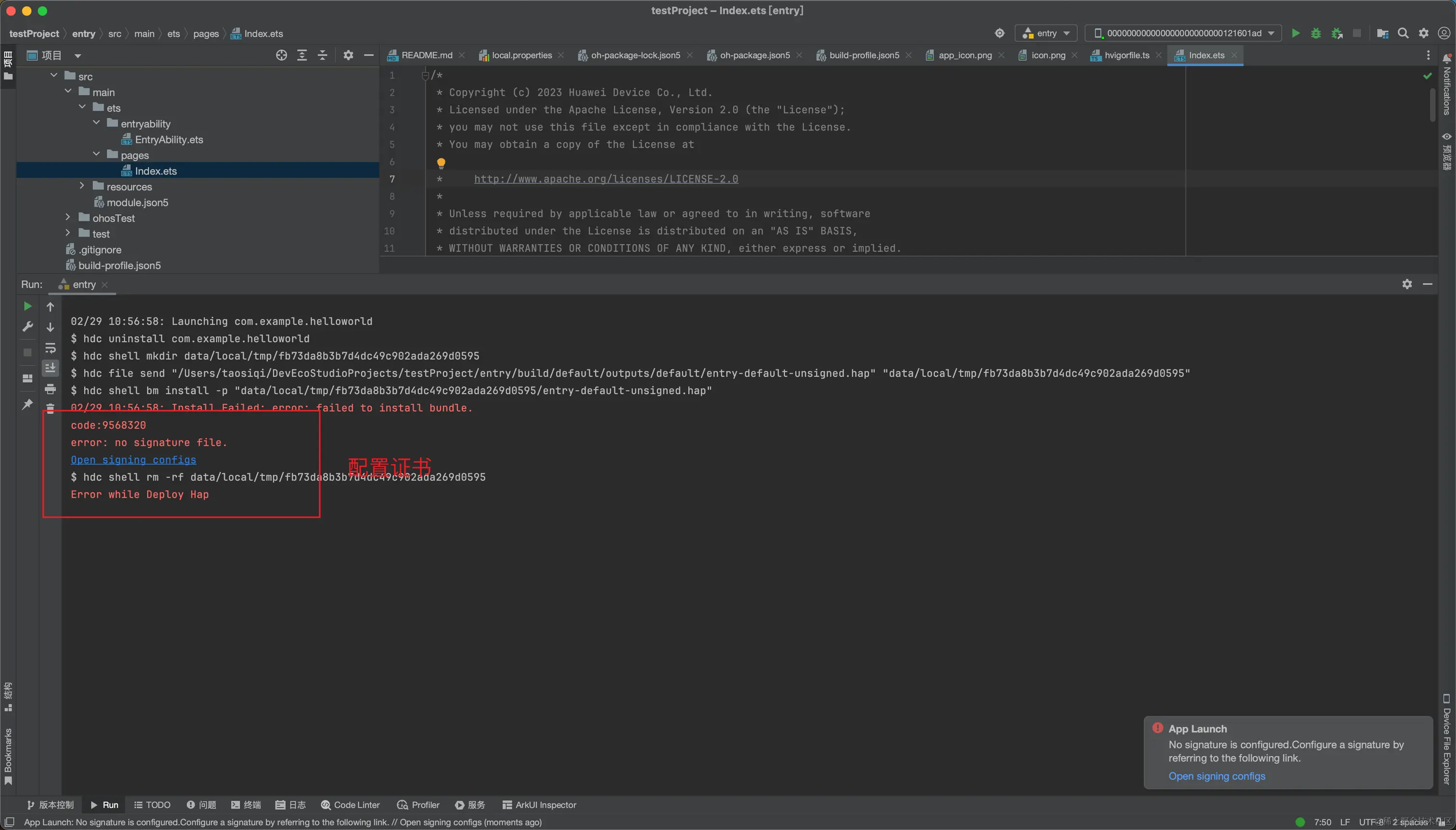Select opened file locate target icon
Viewport: 1456px width, 830px height.
(x=282, y=55)
